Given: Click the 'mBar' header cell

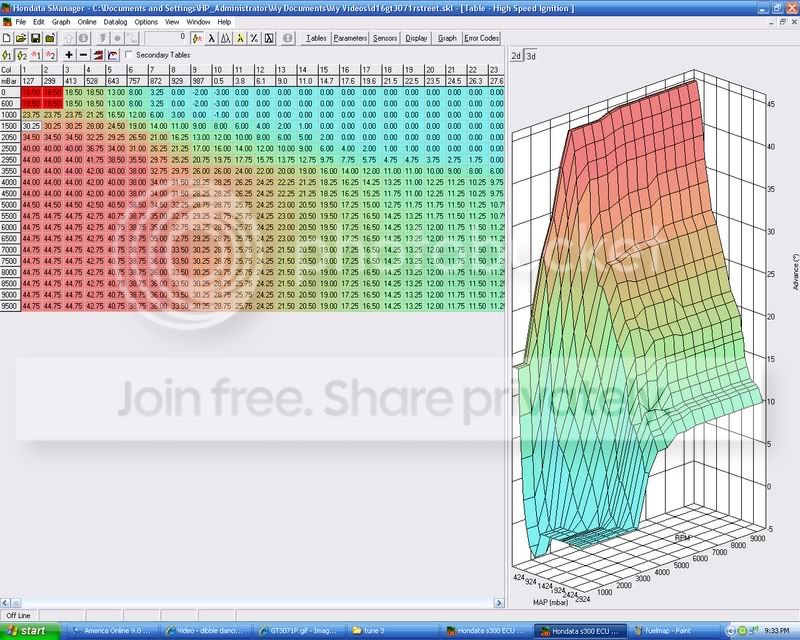Looking at the screenshot, I should (10, 81).
